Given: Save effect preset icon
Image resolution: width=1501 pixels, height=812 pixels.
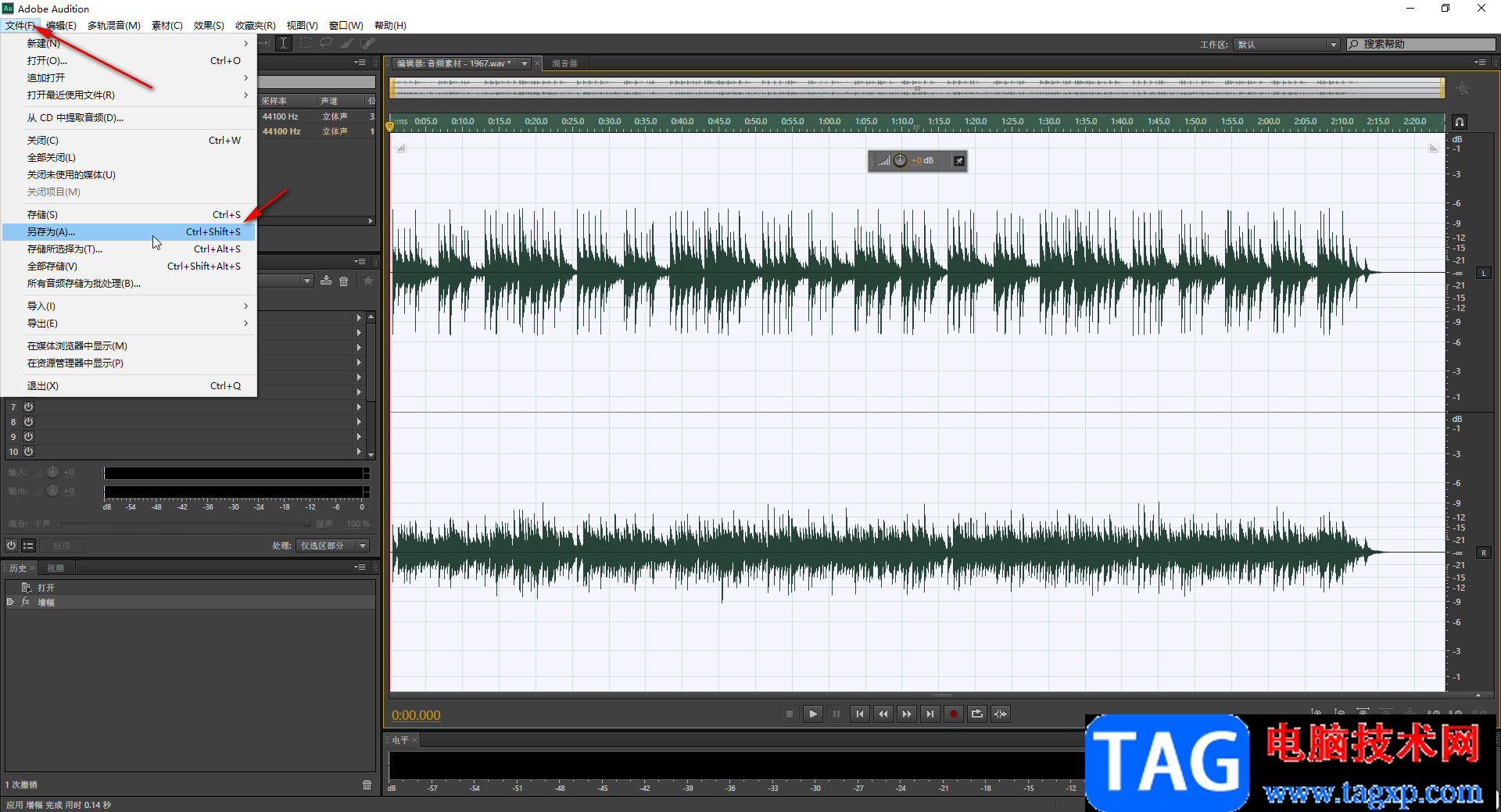Looking at the screenshot, I should pos(326,281).
